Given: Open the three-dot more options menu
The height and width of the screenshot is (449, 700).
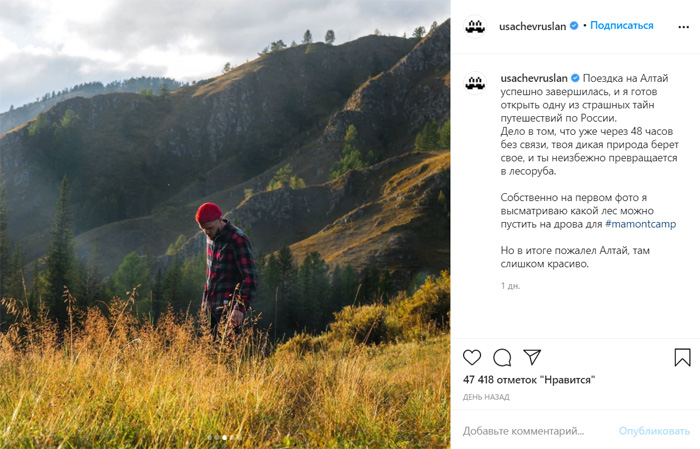Looking at the screenshot, I should 683,27.
